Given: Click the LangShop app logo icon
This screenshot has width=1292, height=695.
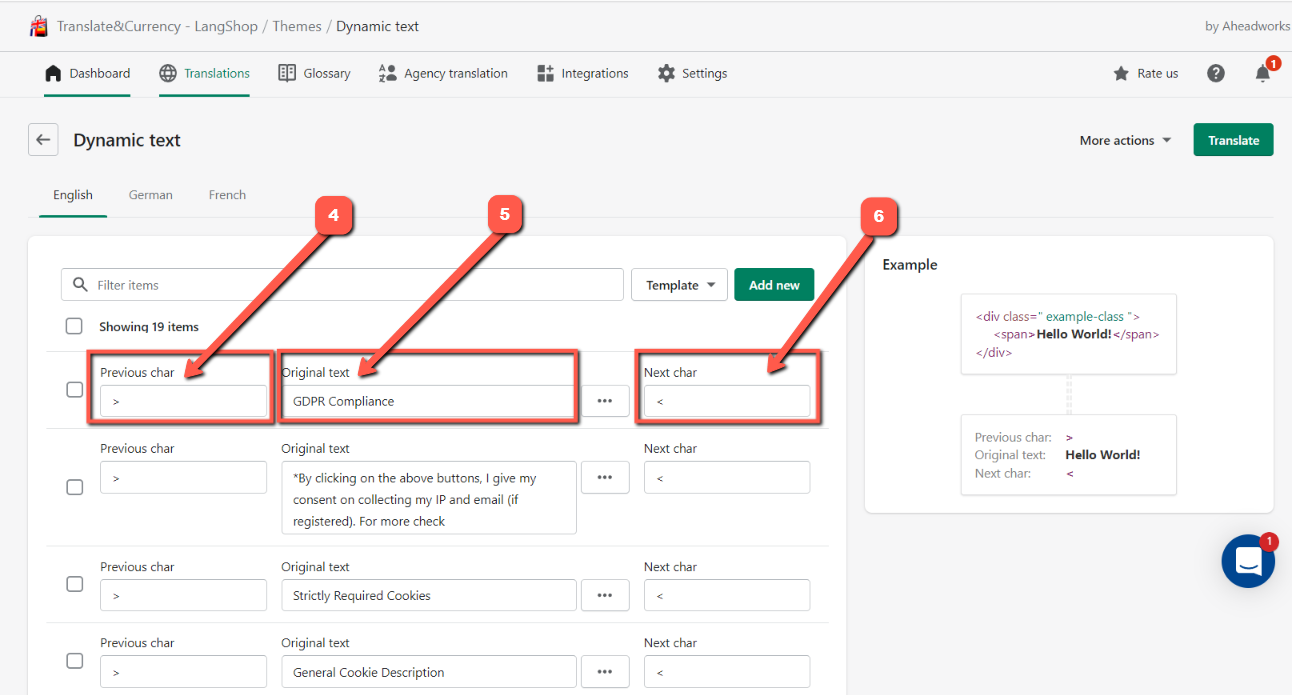Looking at the screenshot, I should click(38, 26).
